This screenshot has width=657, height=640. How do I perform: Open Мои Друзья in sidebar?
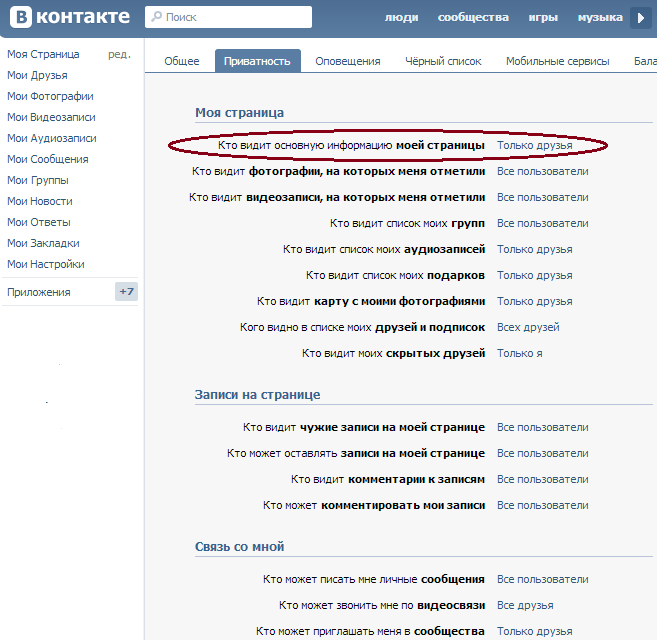point(37,75)
